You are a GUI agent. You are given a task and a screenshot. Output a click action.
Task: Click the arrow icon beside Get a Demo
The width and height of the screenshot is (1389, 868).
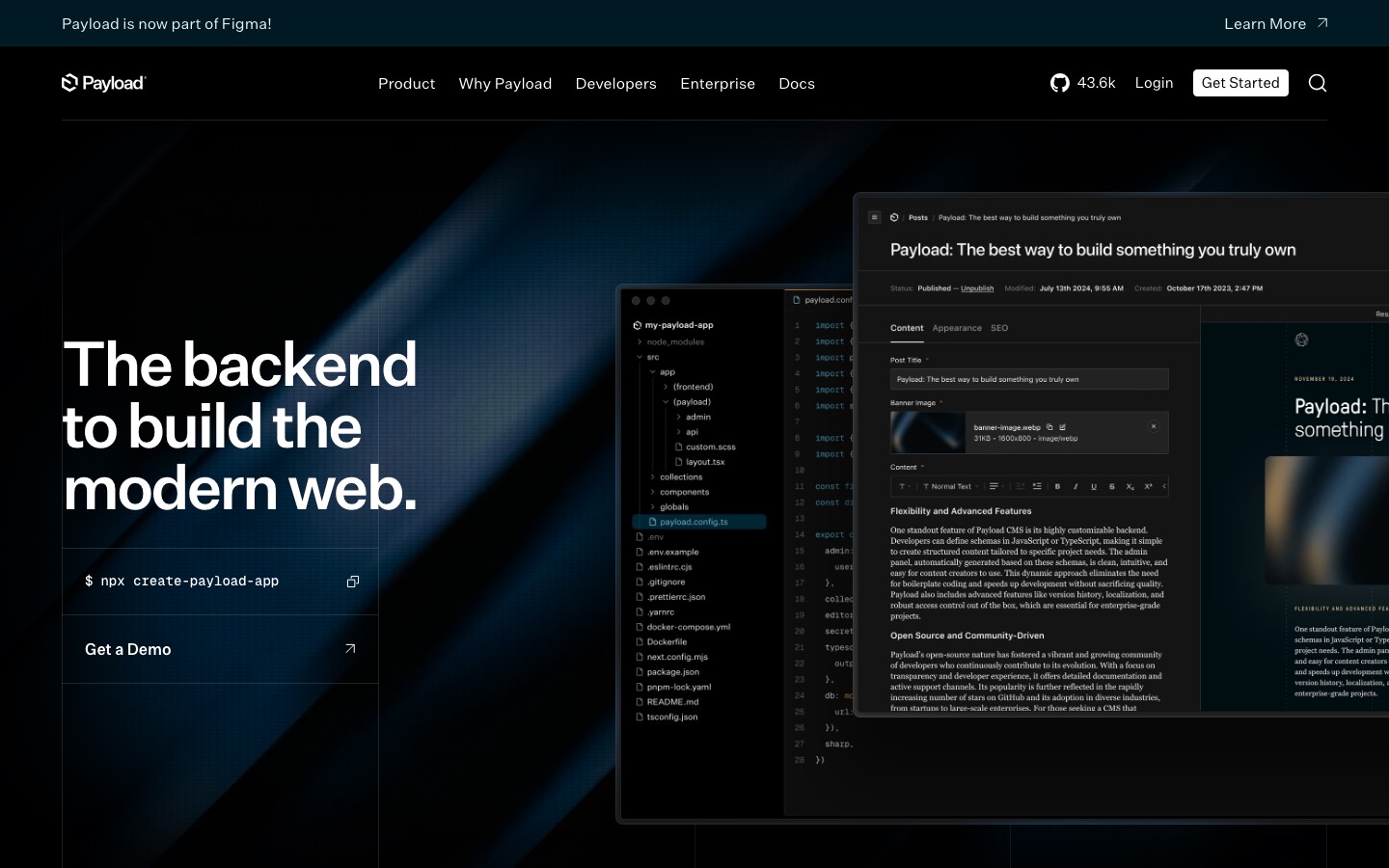coord(350,649)
